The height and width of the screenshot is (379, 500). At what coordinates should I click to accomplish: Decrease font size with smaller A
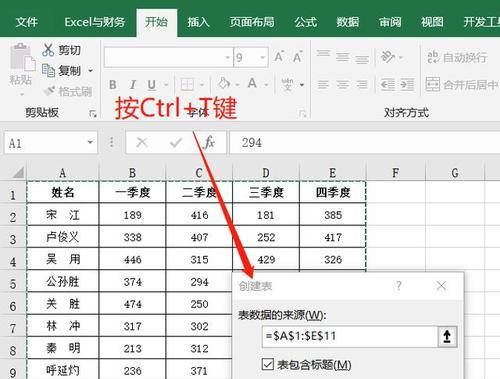[x=297, y=57]
